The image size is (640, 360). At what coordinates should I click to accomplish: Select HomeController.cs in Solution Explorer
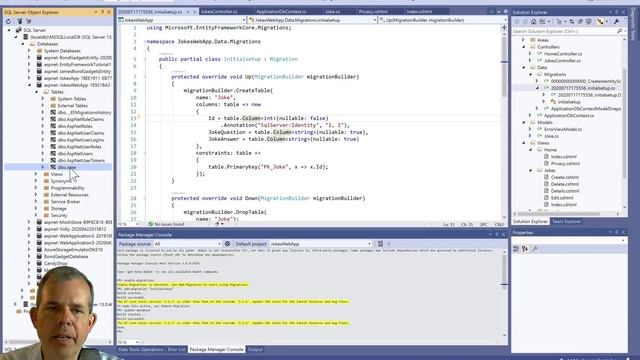coord(563,54)
